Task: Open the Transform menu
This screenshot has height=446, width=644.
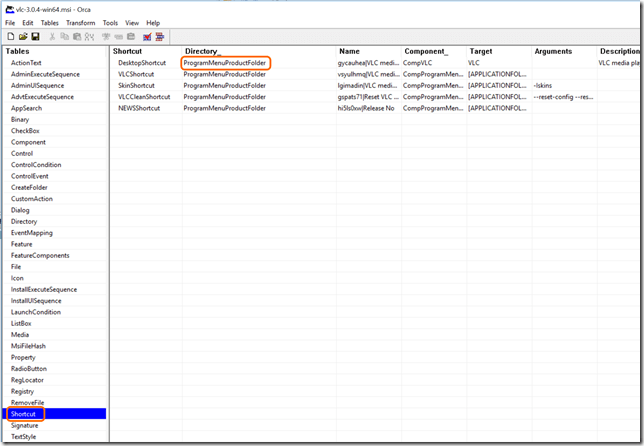Action: (x=80, y=22)
